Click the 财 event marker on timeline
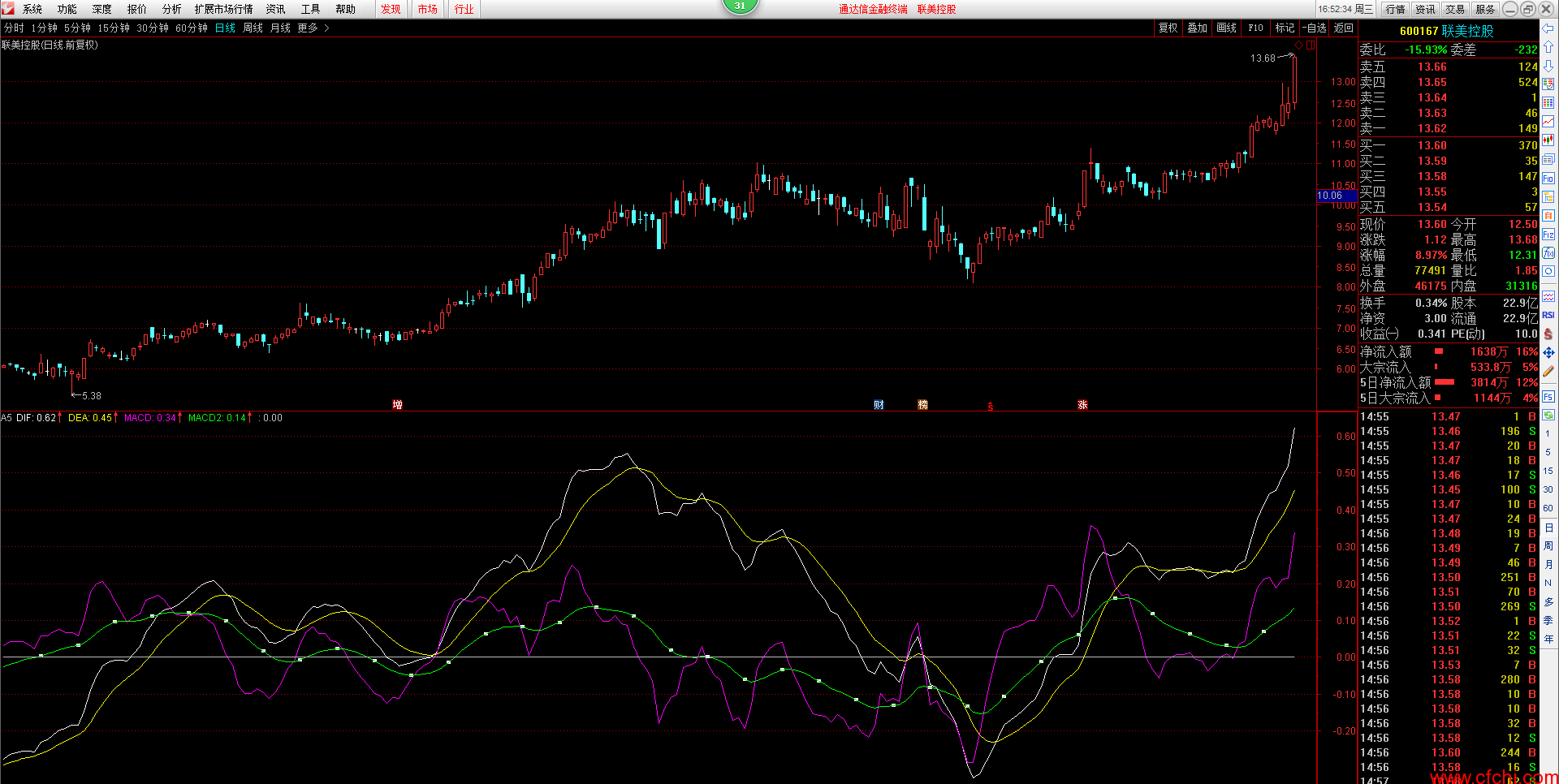The width and height of the screenshot is (1559, 784). [x=879, y=404]
